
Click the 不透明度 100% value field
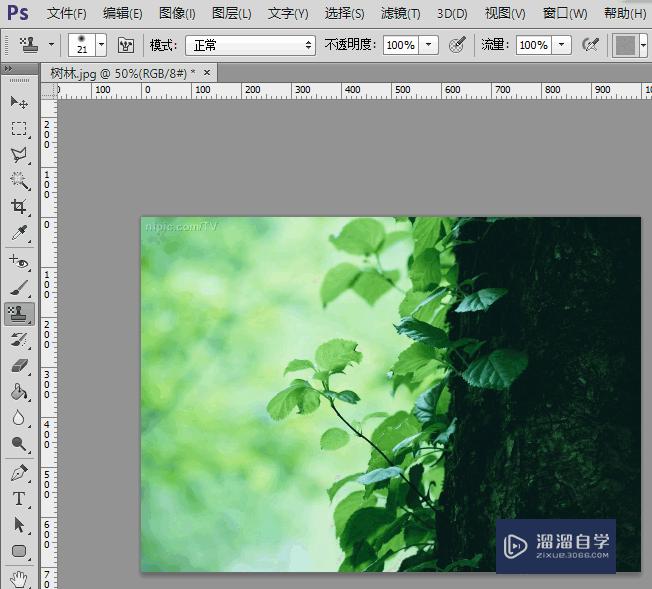click(401, 45)
